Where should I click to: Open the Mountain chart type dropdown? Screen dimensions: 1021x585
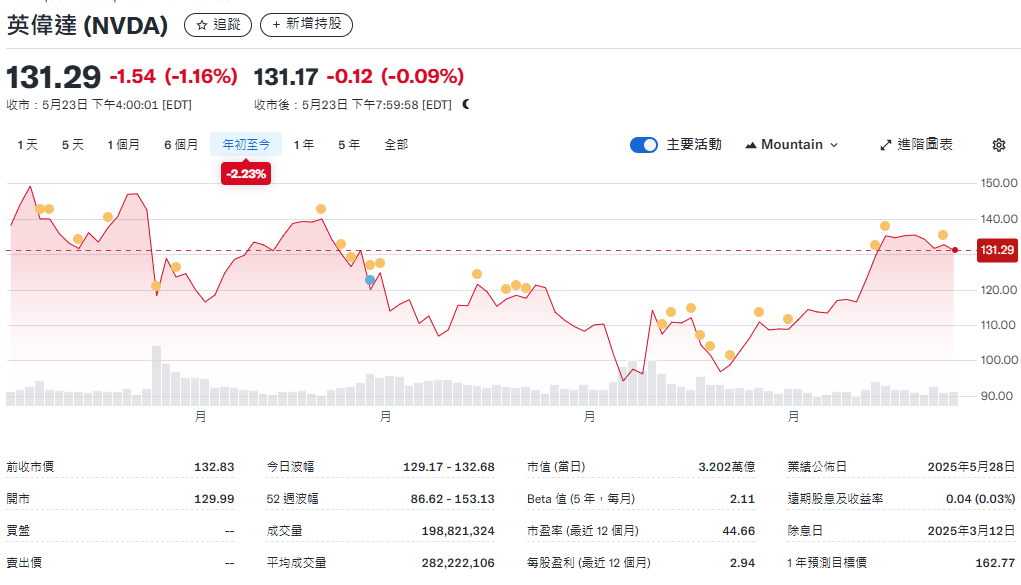[792, 145]
